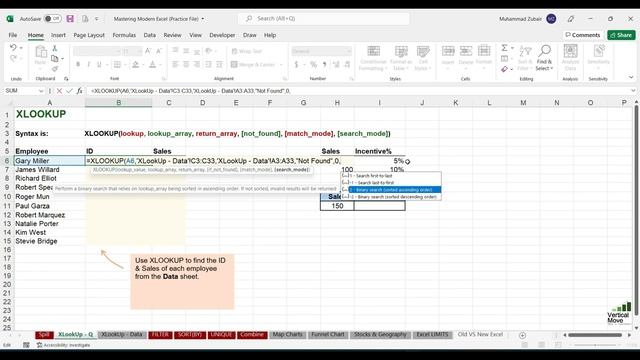Click the Search (Alt+Q) box
The image size is (640, 360).
324,19
